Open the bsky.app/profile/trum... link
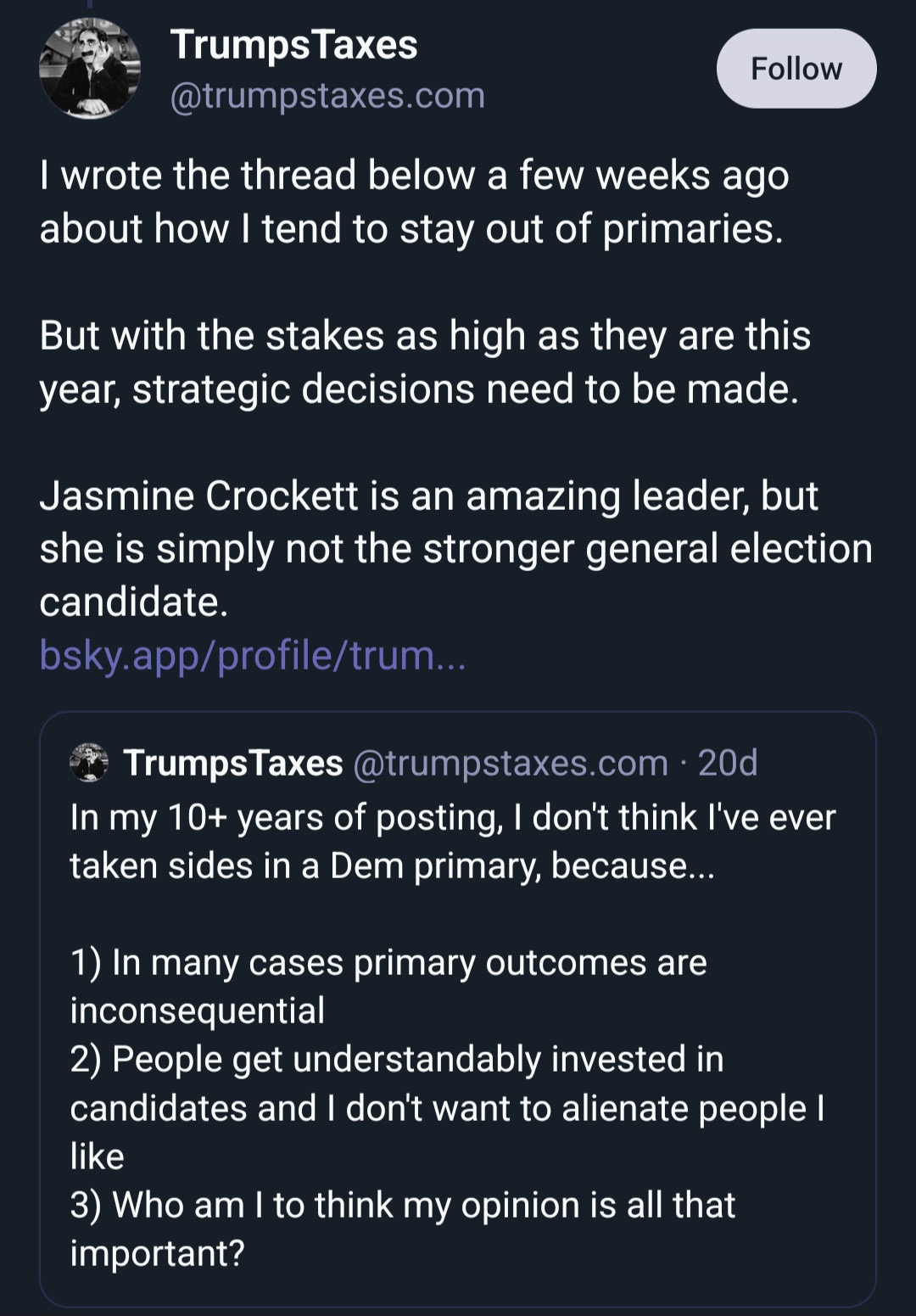Image resolution: width=916 pixels, height=1316 pixels. 253,655
